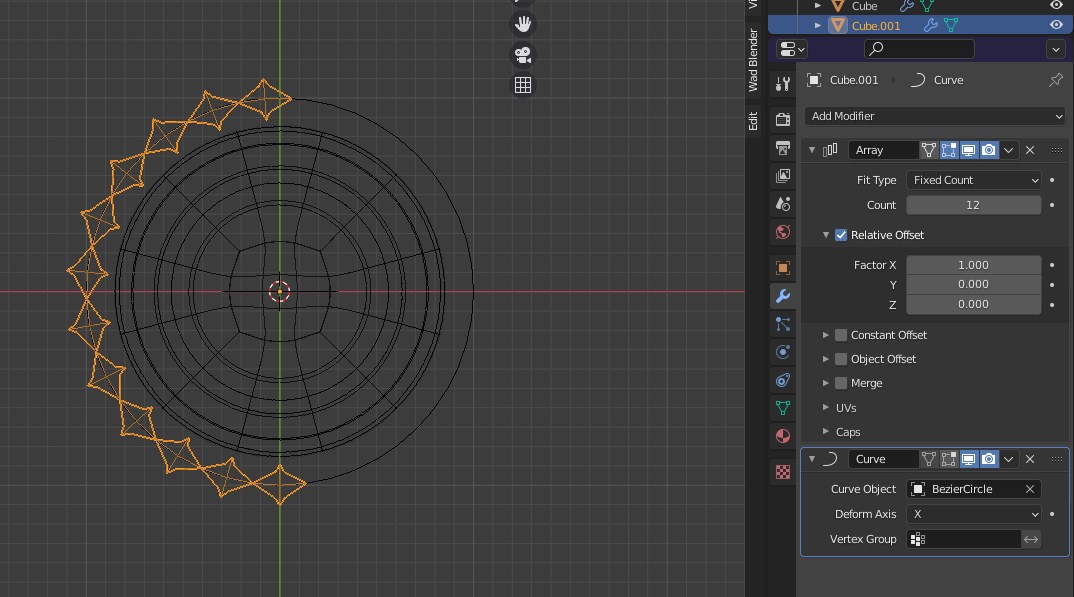Open the Texture Properties checkered tab
Viewport: 1074px width, 597px height.
(782, 471)
